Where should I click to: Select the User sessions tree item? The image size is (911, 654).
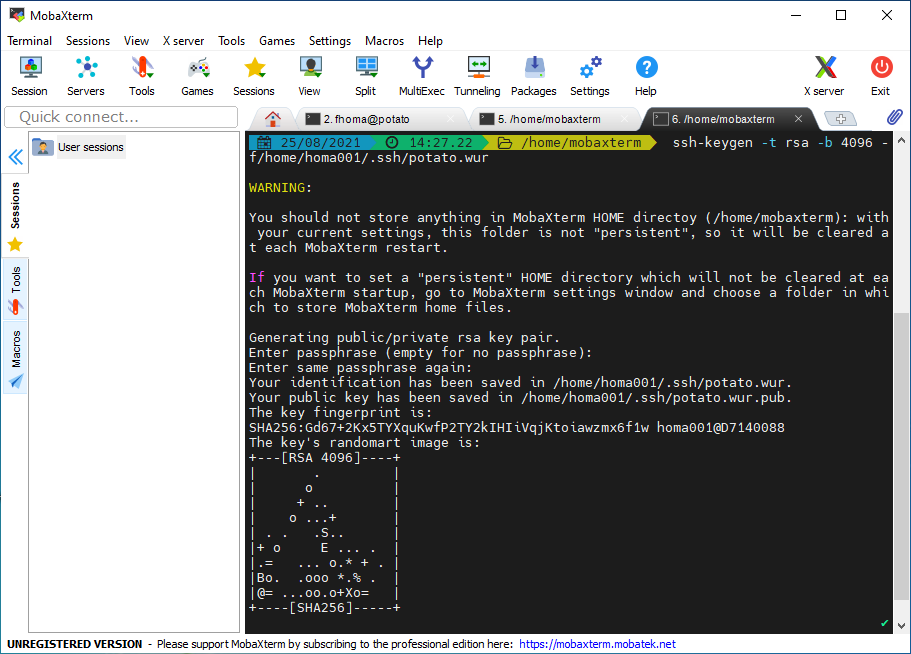pos(78,147)
